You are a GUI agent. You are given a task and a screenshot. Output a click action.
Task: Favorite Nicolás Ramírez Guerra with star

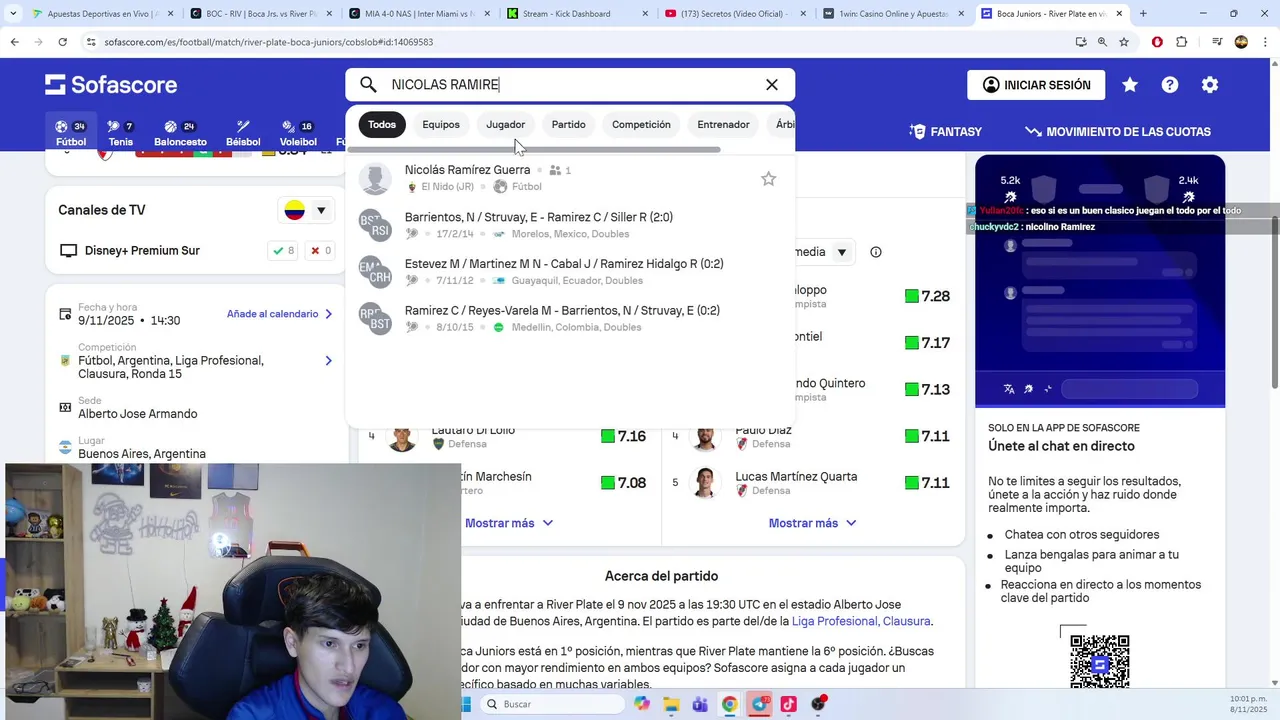click(768, 179)
